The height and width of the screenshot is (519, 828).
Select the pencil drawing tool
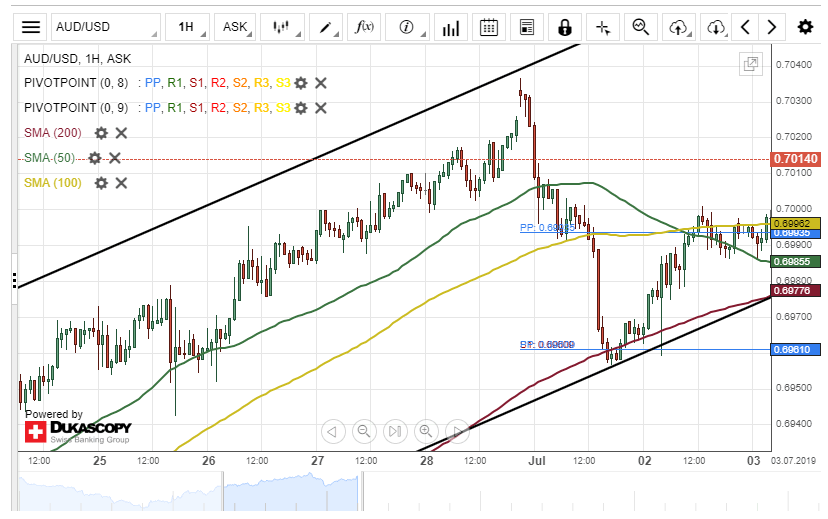point(326,27)
